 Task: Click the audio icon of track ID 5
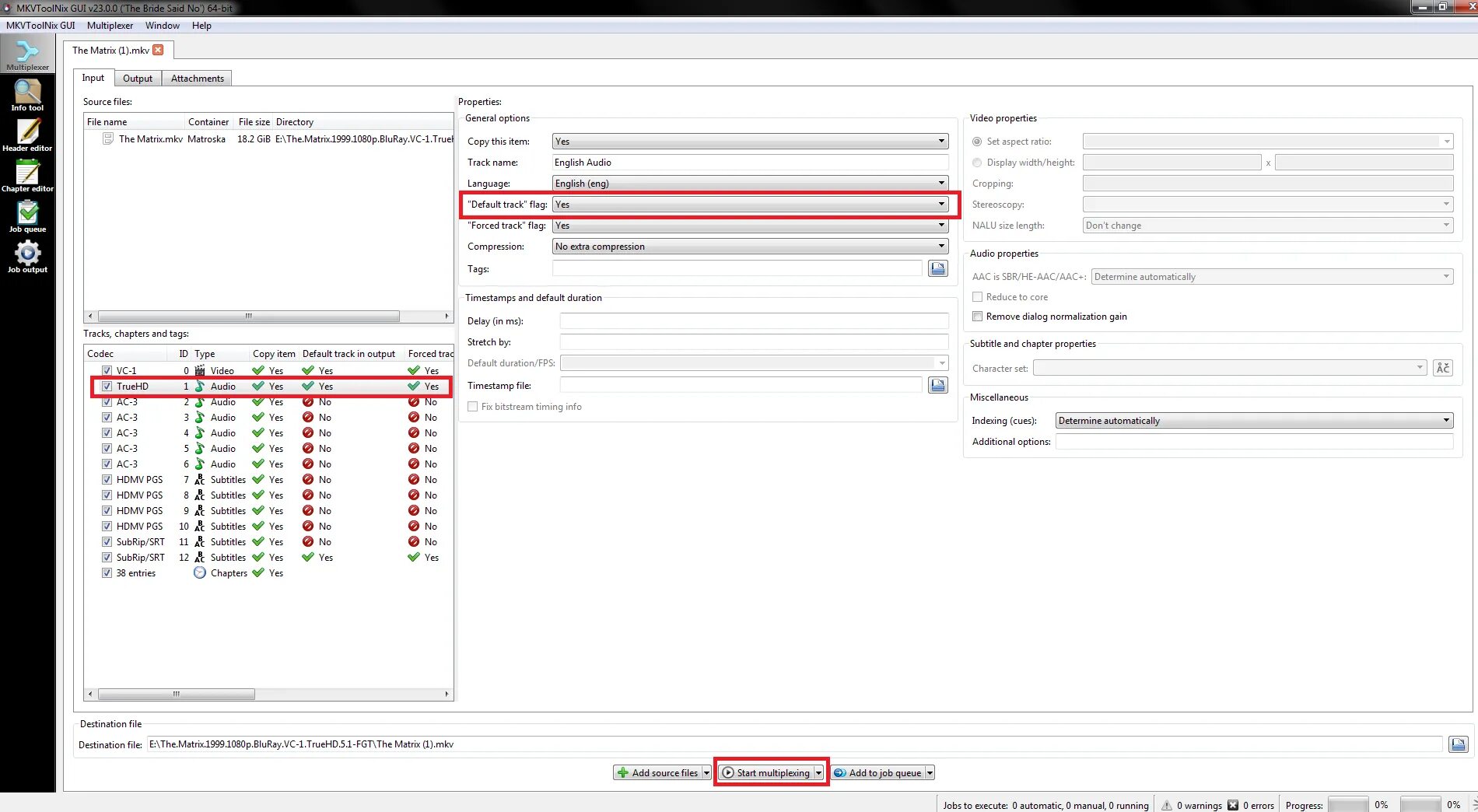point(200,448)
